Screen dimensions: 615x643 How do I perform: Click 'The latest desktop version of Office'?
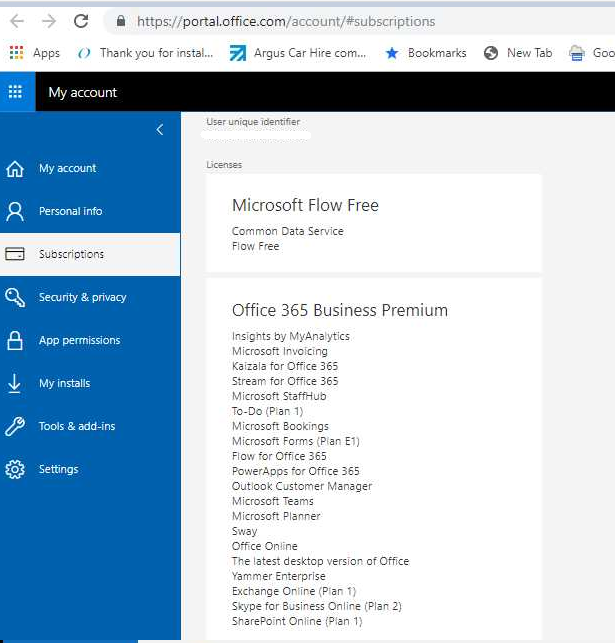point(321,561)
